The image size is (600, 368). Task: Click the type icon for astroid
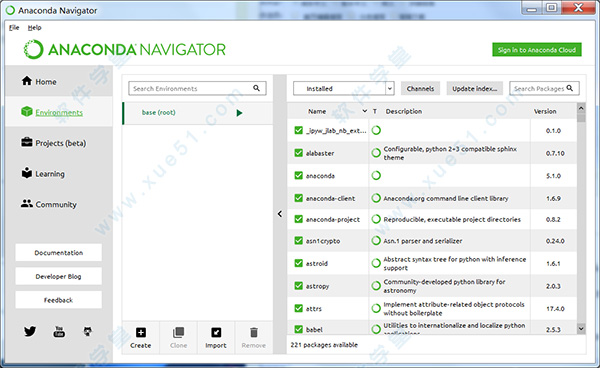pyautogui.click(x=376, y=263)
